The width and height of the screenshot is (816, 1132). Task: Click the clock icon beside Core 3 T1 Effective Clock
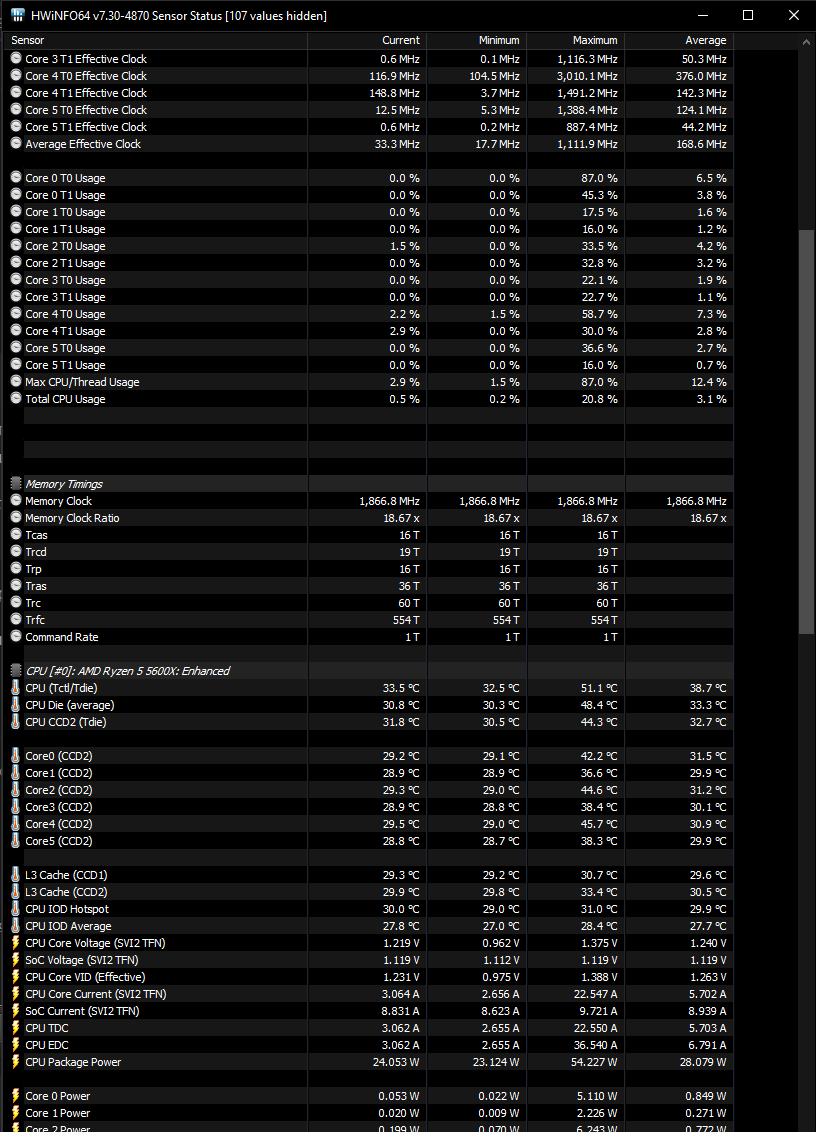[x=16, y=58]
